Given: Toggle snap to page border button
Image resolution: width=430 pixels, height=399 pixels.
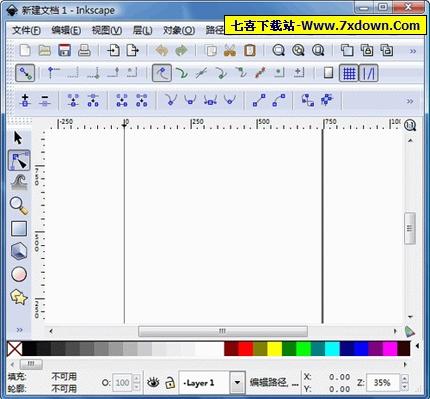Looking at the screenshot, I should click(x=329, y=73).
